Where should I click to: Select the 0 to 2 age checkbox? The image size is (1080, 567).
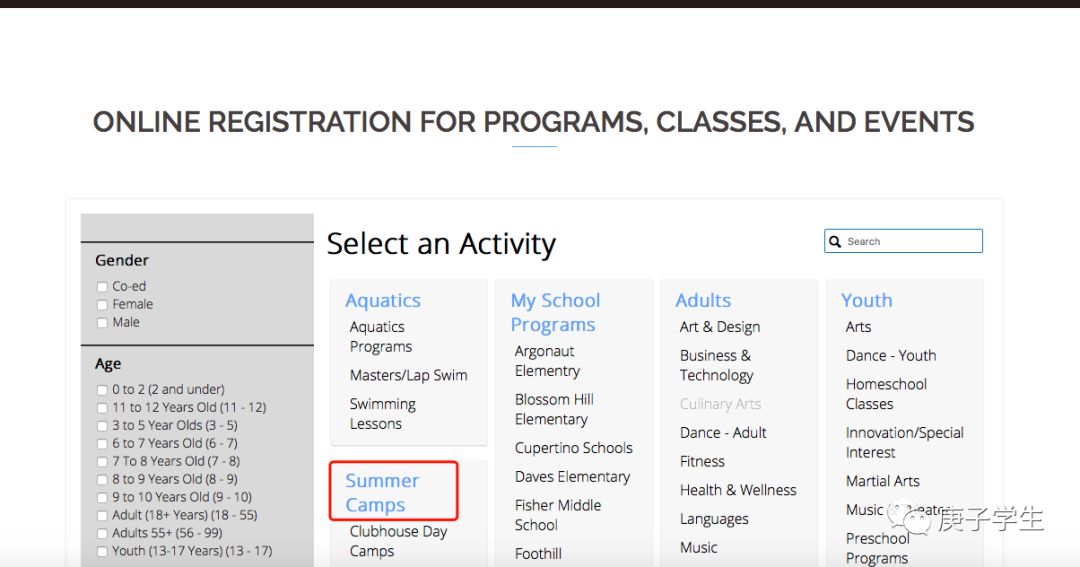(x=102, y=390)
